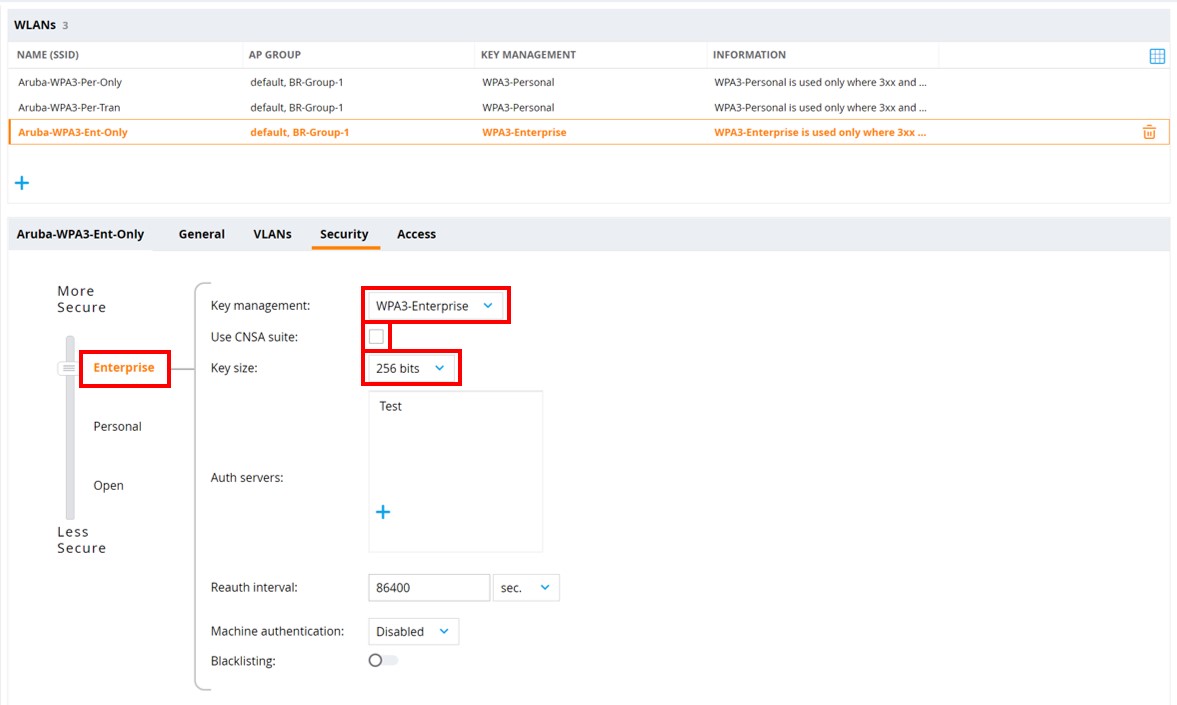Switch to the General tab
This screenshot has height=705, width=1177.
coord(201,234)
